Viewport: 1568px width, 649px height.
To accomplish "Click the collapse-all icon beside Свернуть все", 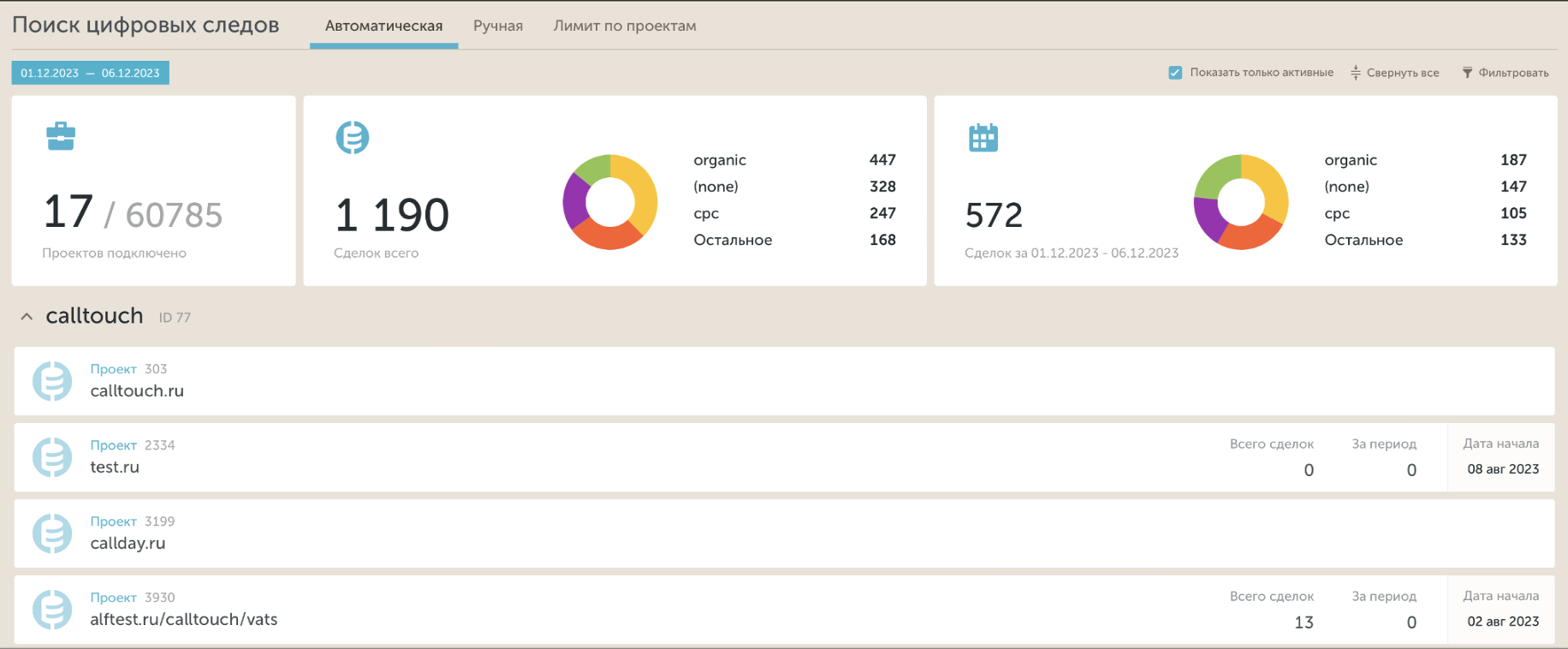I will 1356,73.
